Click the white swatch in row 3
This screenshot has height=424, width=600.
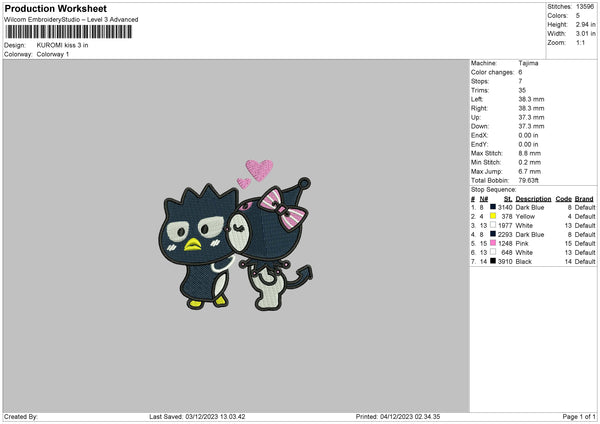(x=493, y=225)
